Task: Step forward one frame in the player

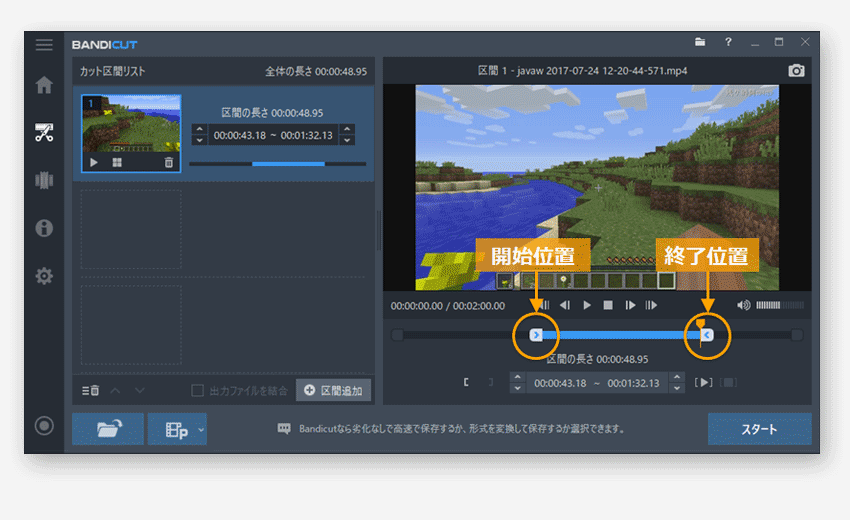Action: (x=630, y=305)
